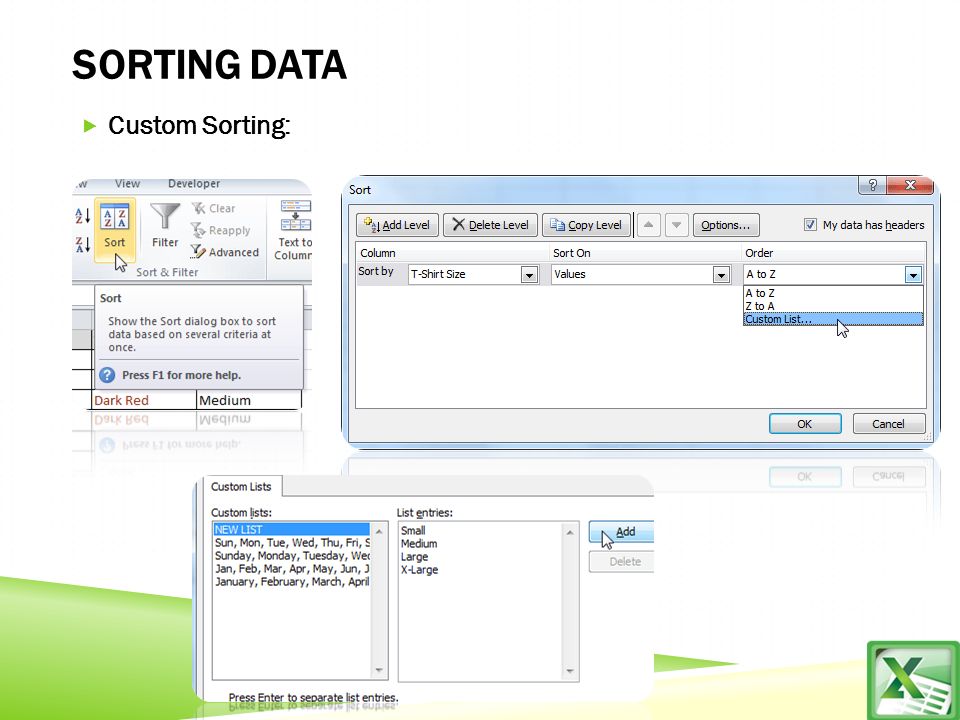This screenshot has height=720, width=960.
Task: Click the Excel logo icon
Action: tap(913, 681)
